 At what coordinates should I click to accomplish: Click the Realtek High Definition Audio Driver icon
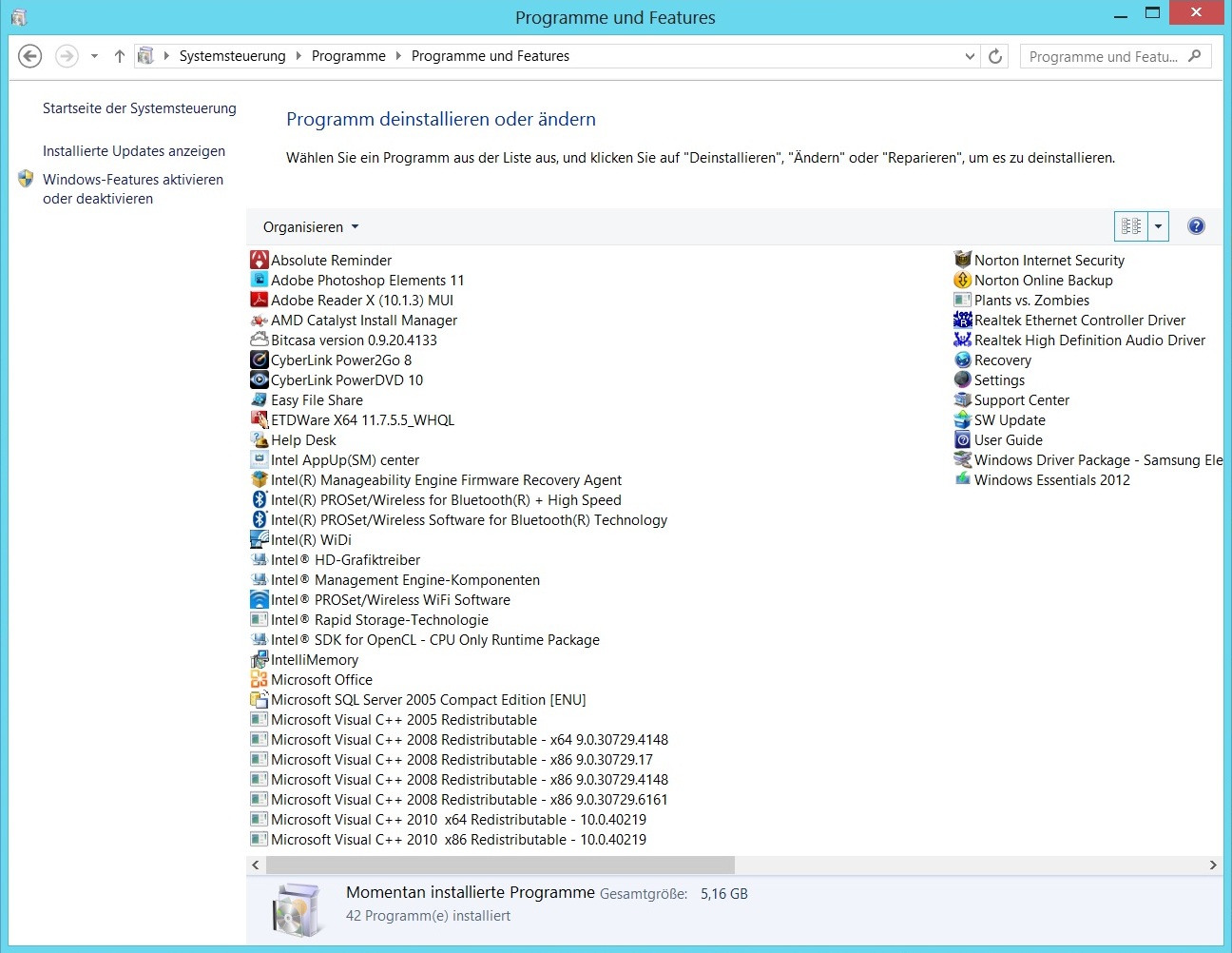(x=963, y=340)
